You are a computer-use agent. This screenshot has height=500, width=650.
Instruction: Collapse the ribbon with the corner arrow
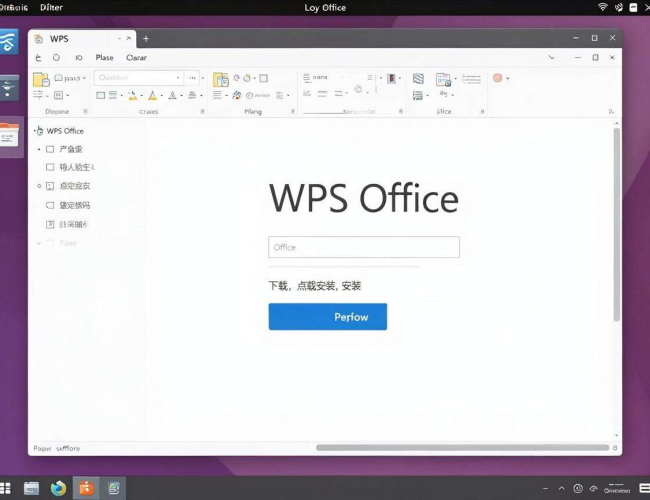pyautogui.click(x=611, y=112)
